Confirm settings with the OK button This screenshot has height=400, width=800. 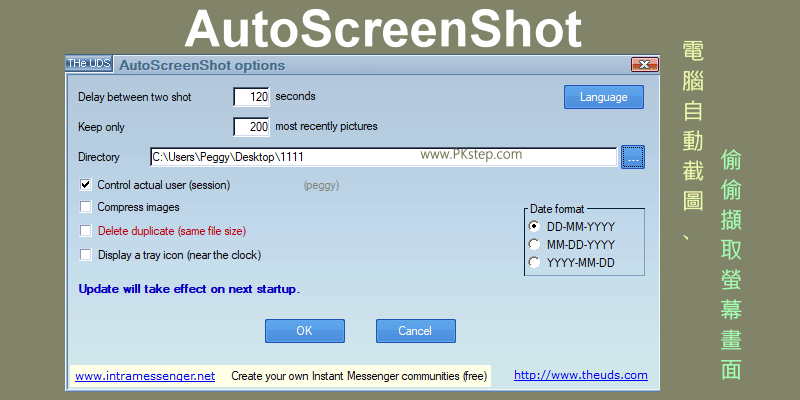click(x=305, y=331)
